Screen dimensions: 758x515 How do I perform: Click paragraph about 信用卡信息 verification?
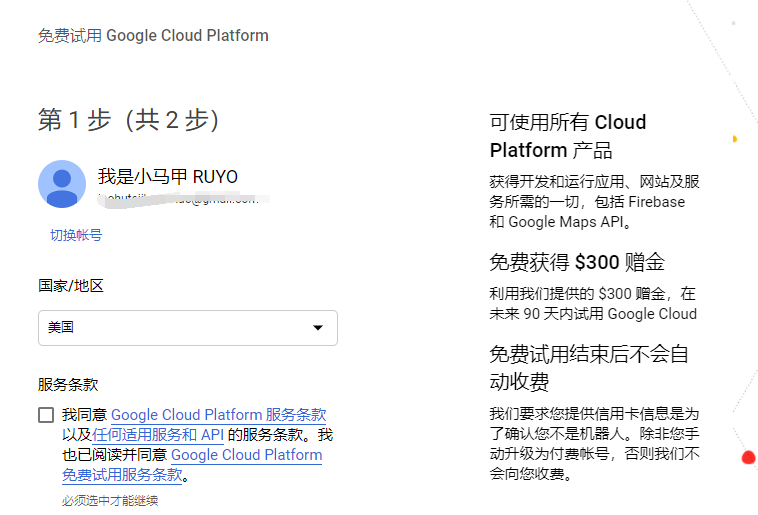(595, 443)
